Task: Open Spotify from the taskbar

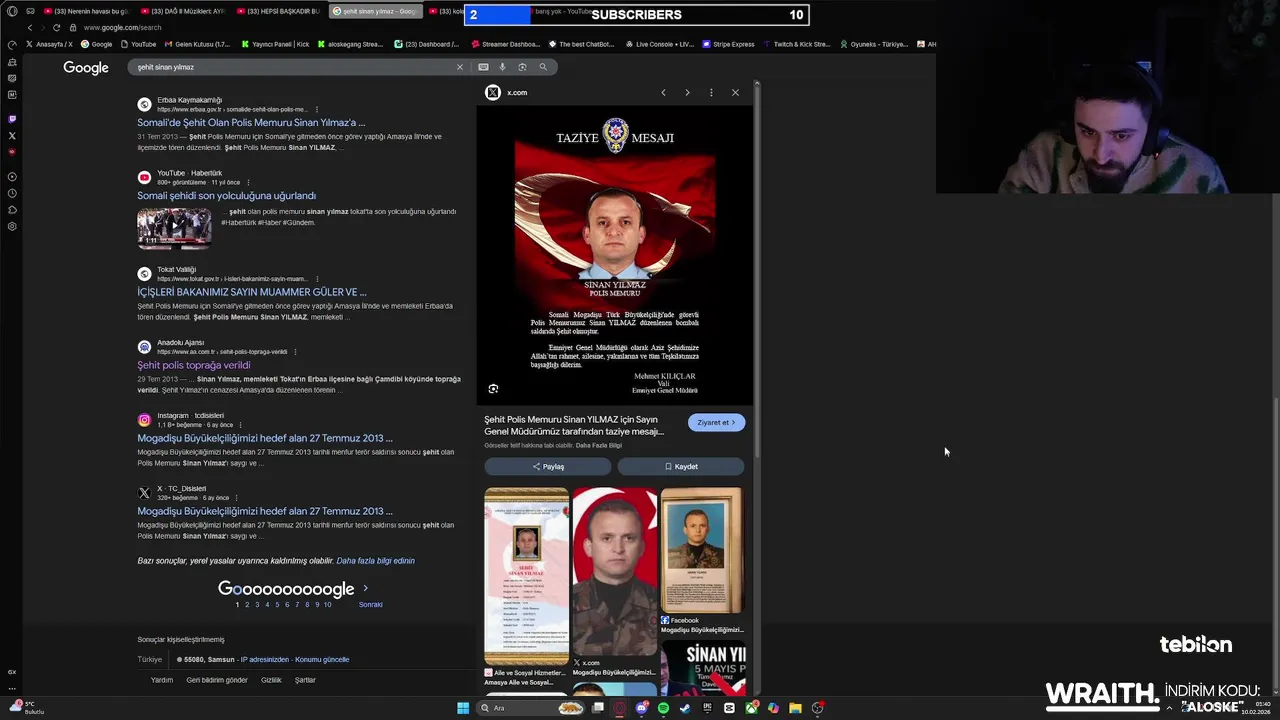Action: pos(663,708)
